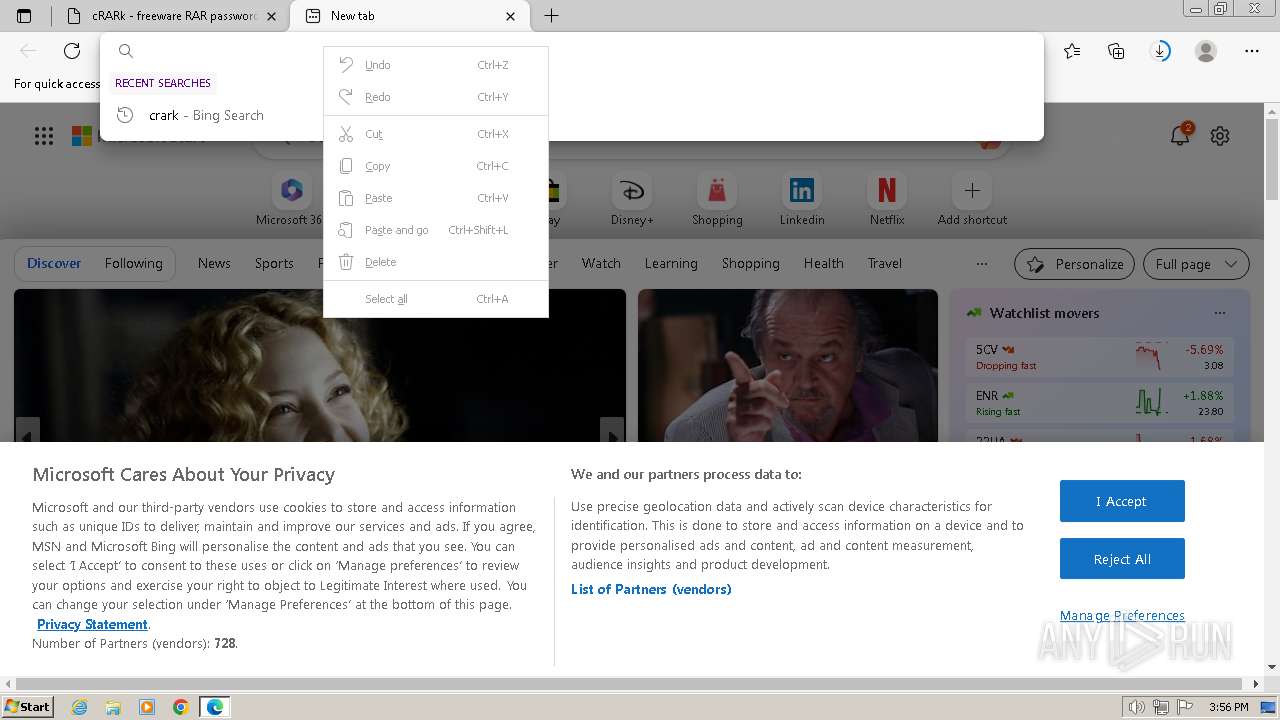
Task: Close the New tab
Action: (511, 16)
